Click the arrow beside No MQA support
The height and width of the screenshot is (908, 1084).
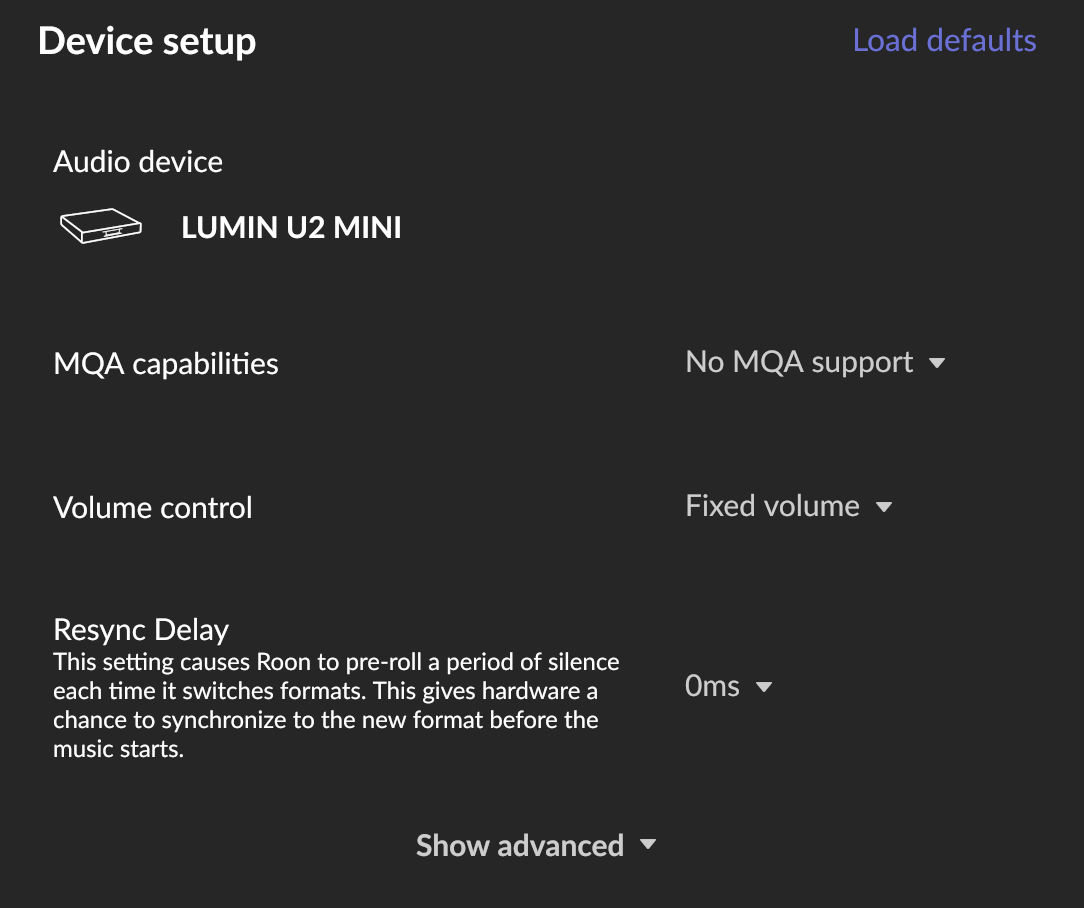pyautogui.click(x=937, y=363)
